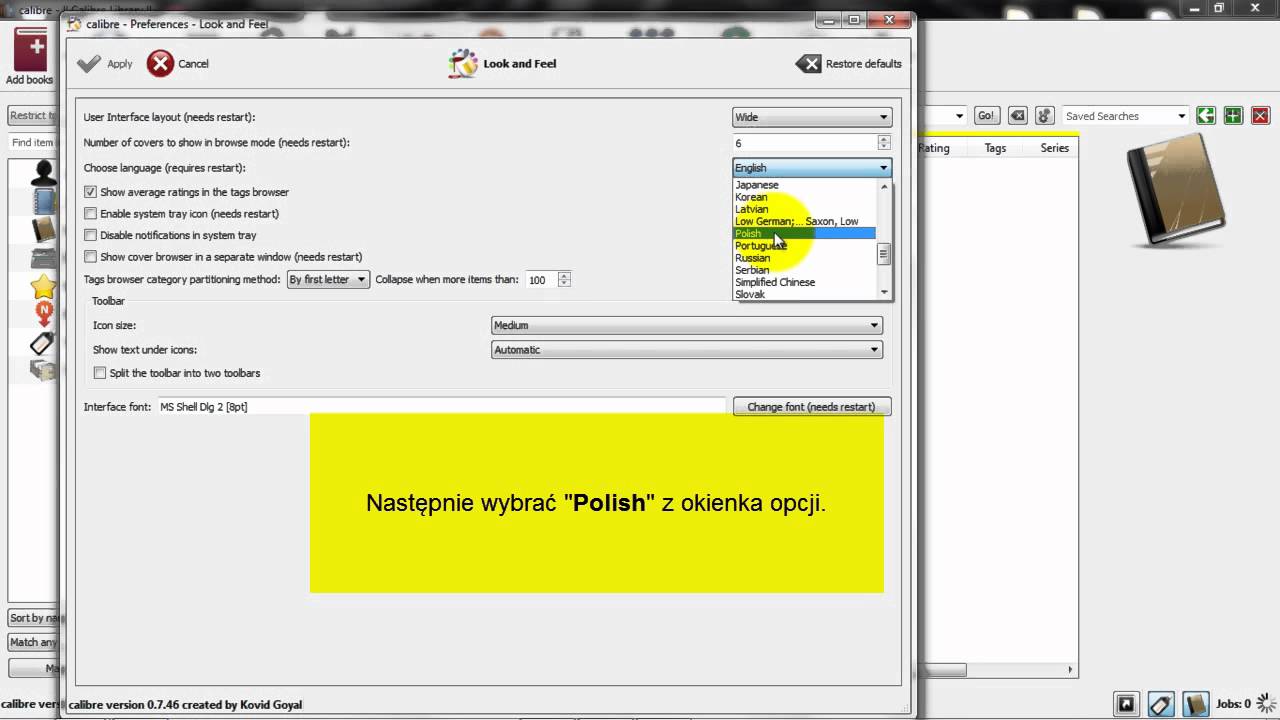Click the red Cancel icon

pyautogui.click(x=160, y=63)
